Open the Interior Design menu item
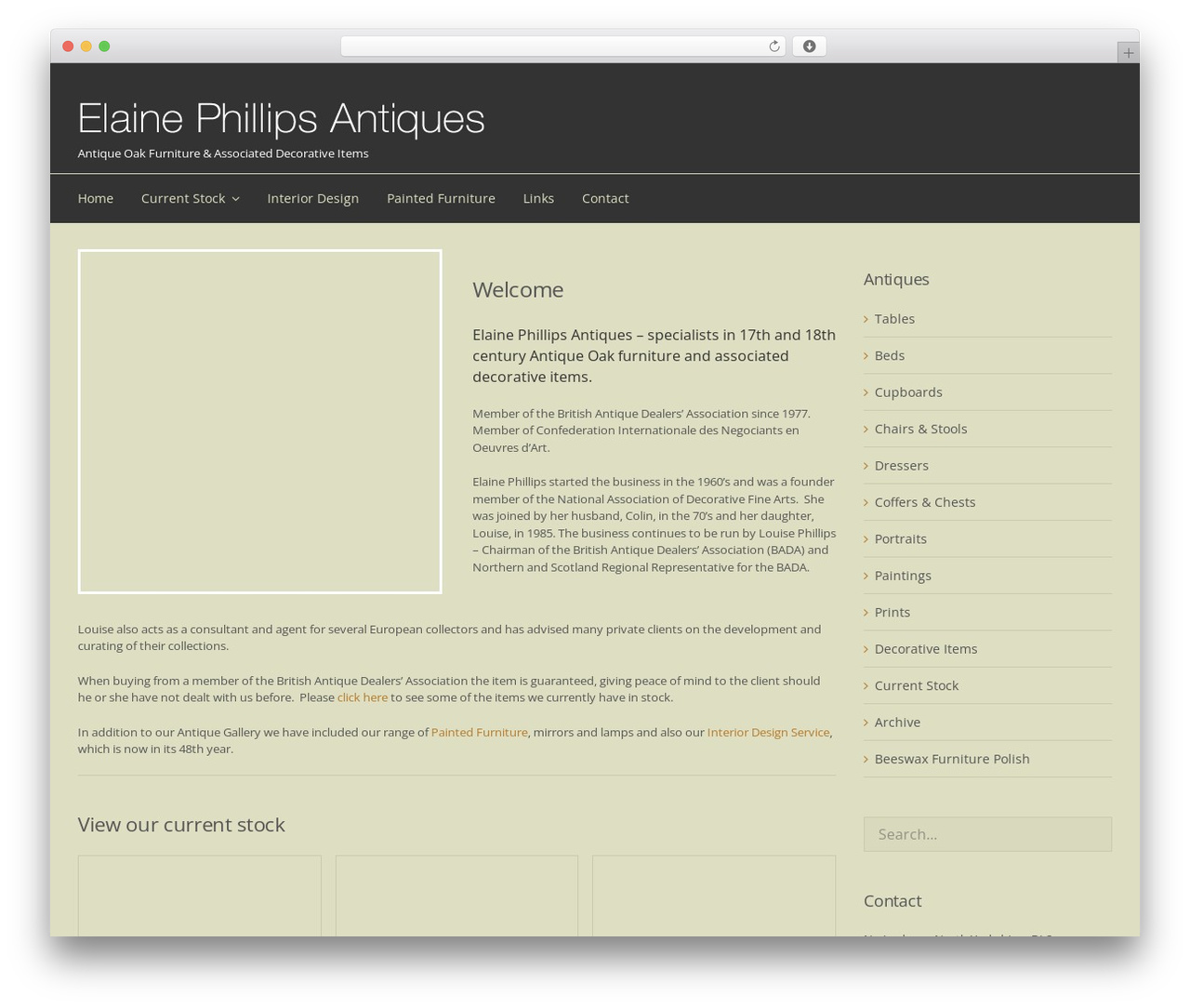This screenshot has height=1008, width=1190. click(312, 198)
